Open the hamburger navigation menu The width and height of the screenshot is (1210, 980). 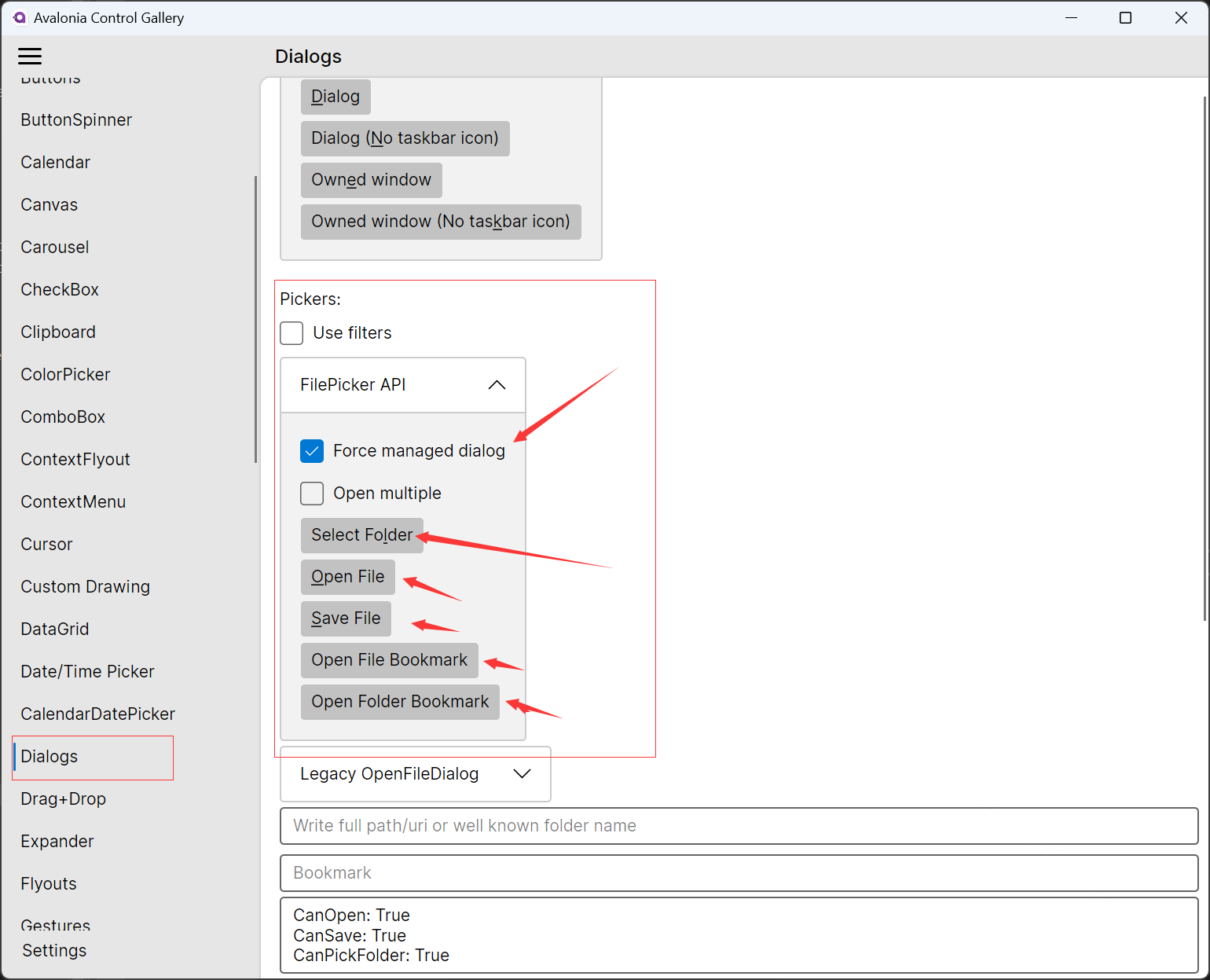pos(30,56)
